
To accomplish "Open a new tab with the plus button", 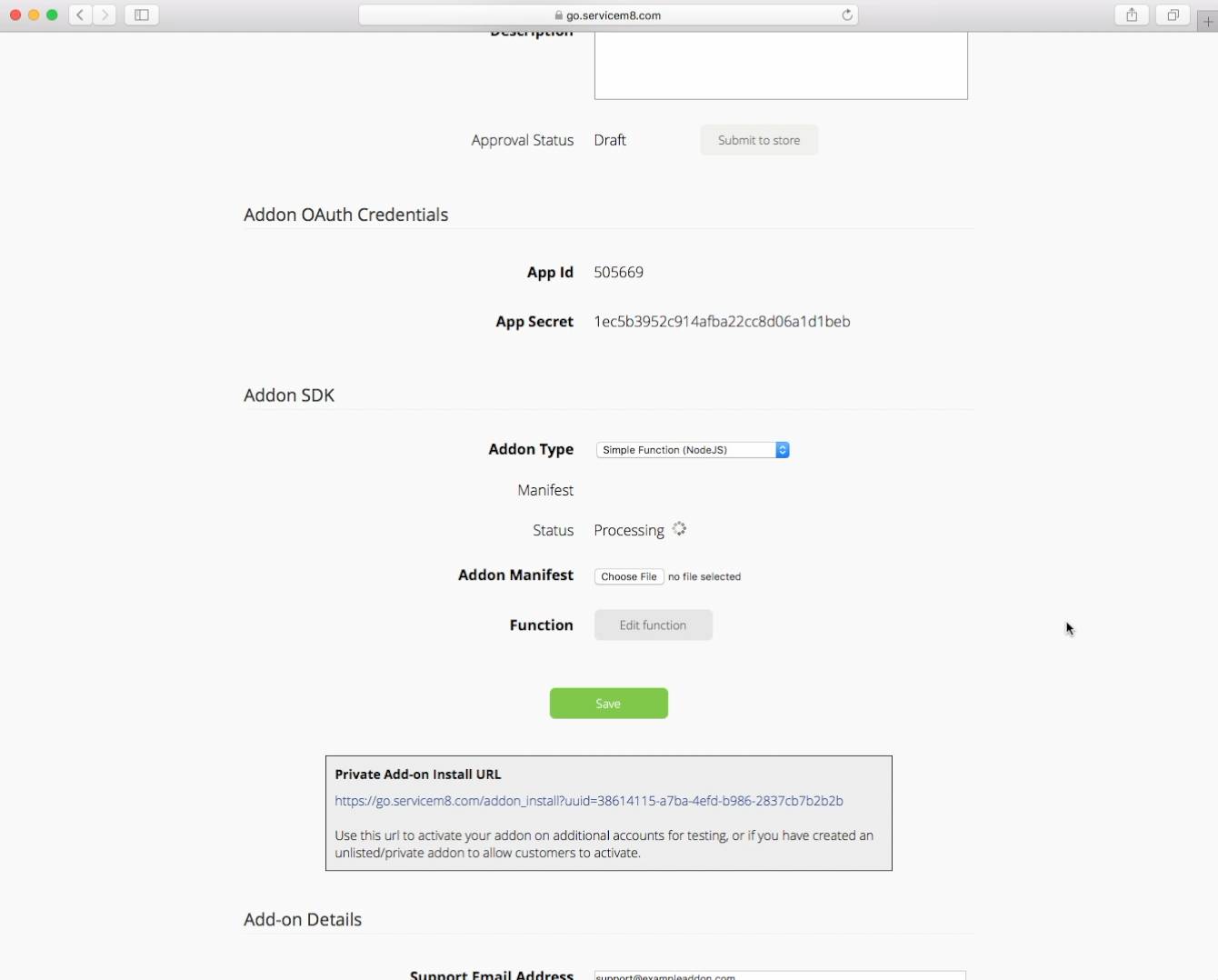I will (1208, 20).
